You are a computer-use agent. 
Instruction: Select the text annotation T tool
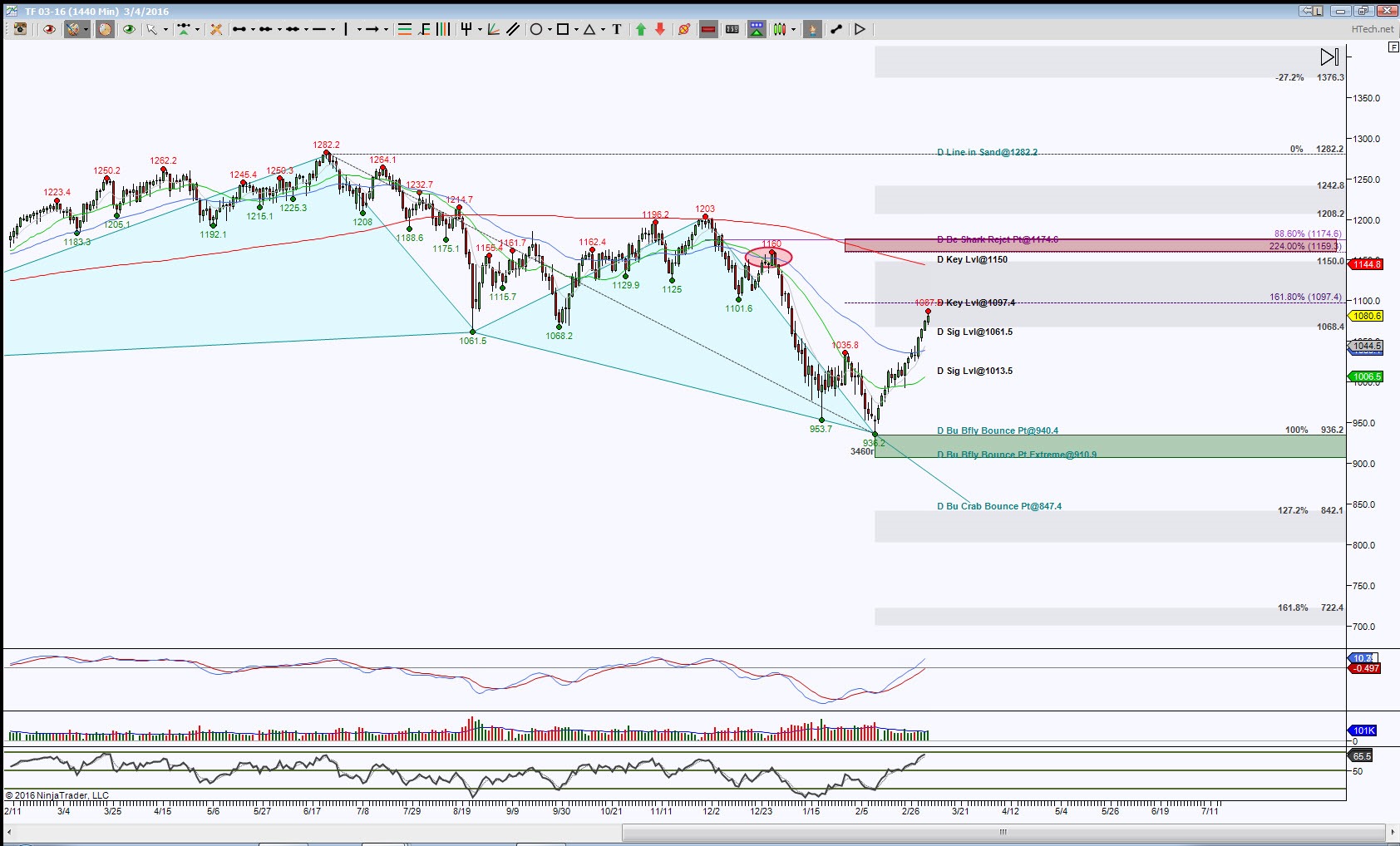coord(617,29)
